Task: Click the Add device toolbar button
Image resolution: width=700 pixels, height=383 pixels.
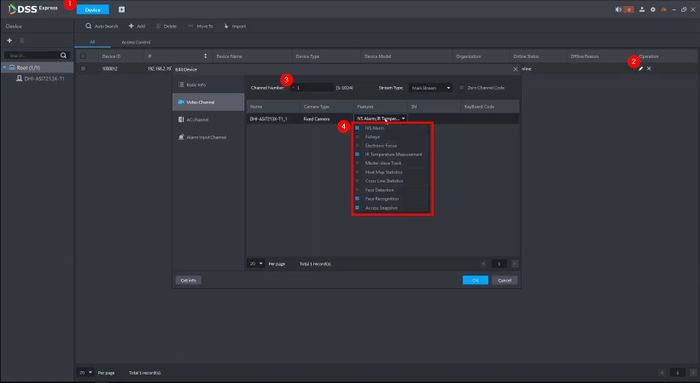Action: click(x=137, y=26)
